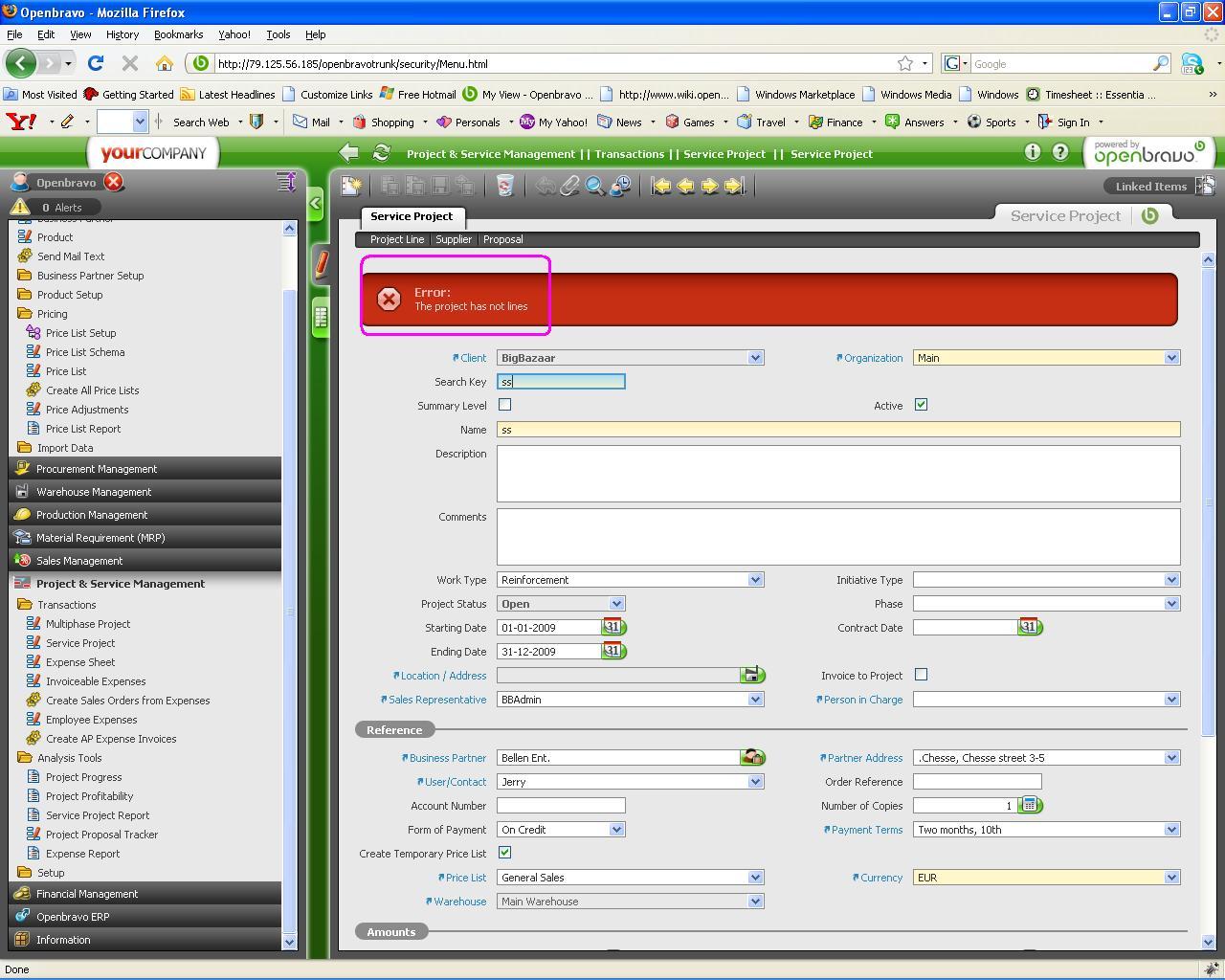The image size is (1225, 980).
Task: Open the Firefox History menu
Action: coord(122,34)
